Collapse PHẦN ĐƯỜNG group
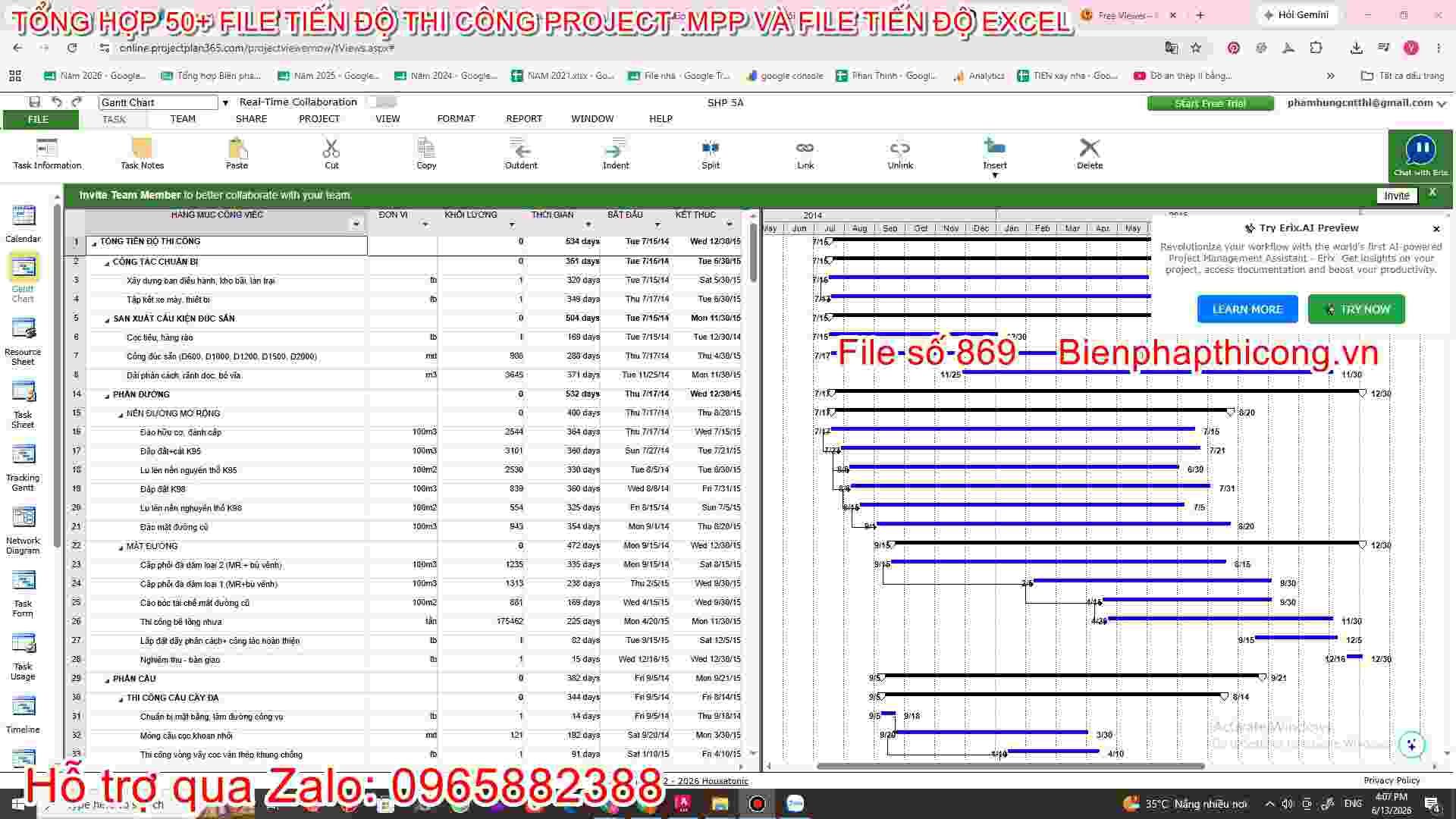The width and height of the screenshot is (1456, 819). point(107,396)
